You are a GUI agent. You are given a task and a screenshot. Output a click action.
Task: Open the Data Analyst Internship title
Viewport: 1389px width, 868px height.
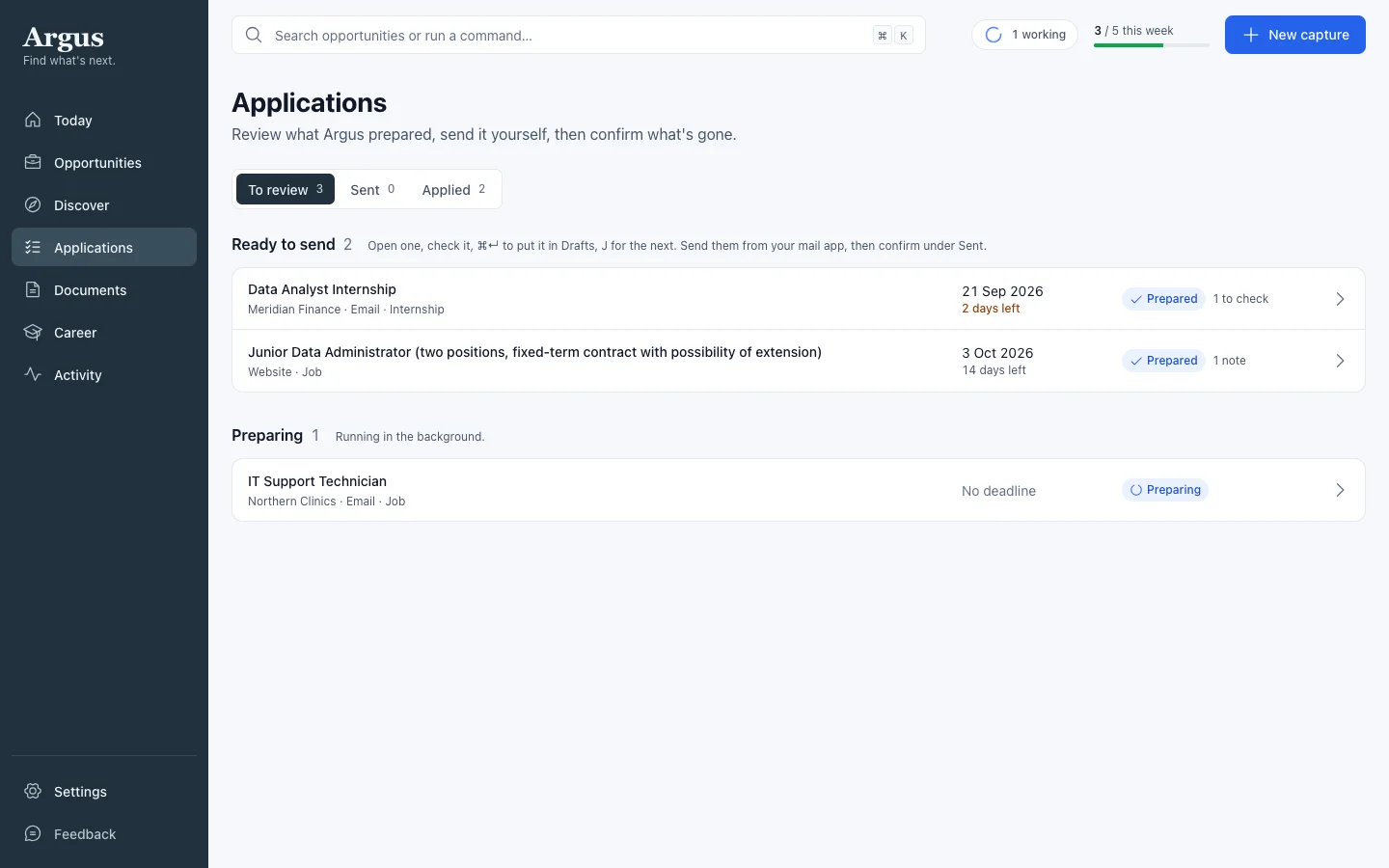click(322, 289)
